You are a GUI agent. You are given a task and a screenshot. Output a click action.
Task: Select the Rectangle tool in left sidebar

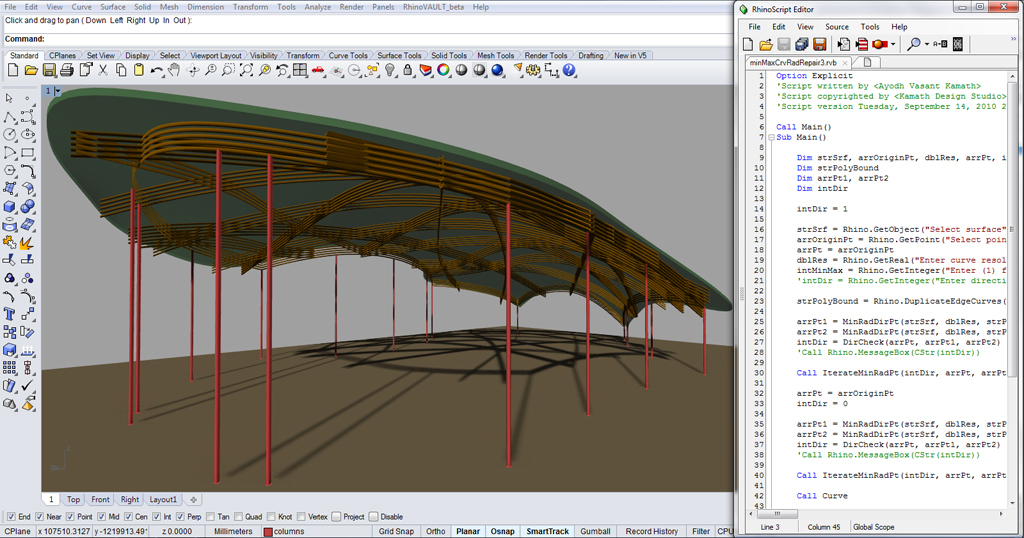[x=27, y=153]
